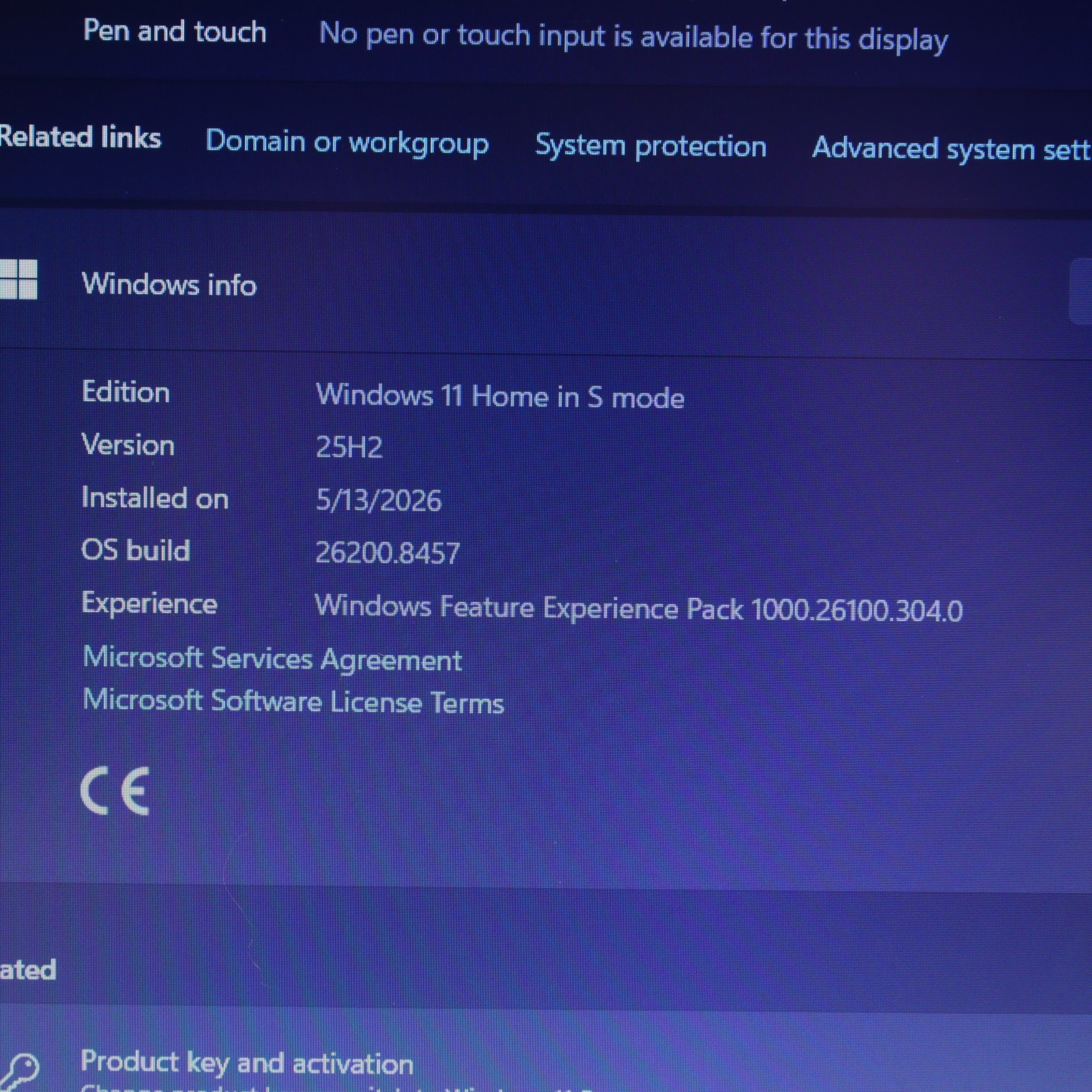
Task: Click the "Pen and touch" label
Action: tap(175, 31)
